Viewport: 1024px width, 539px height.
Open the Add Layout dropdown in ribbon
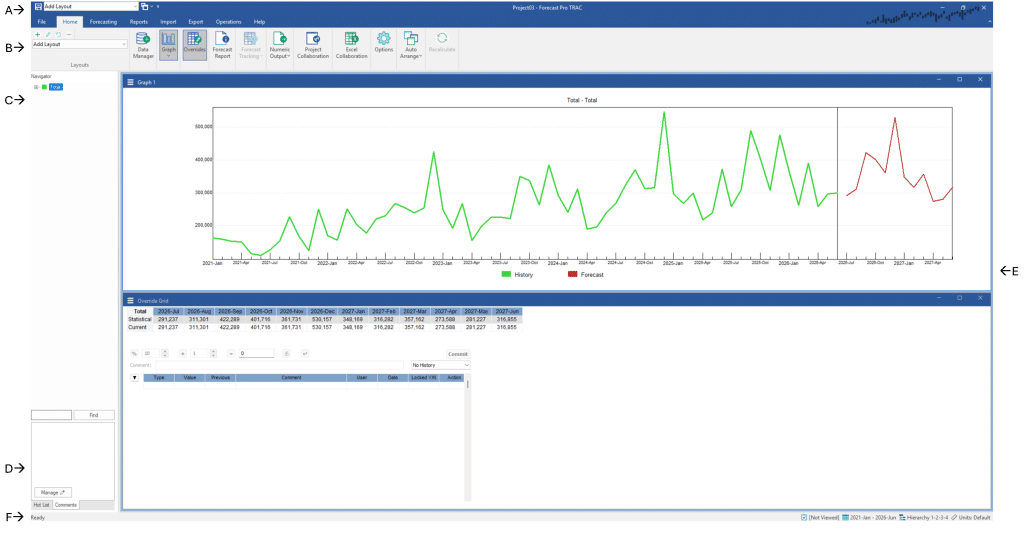[124, 45]
